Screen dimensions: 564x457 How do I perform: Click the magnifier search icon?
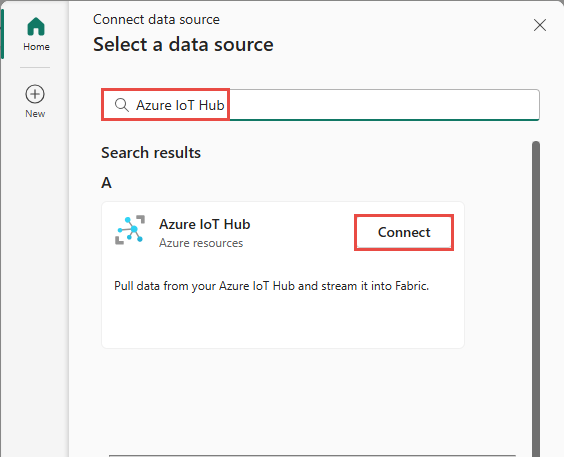click(x=122, y=105)
